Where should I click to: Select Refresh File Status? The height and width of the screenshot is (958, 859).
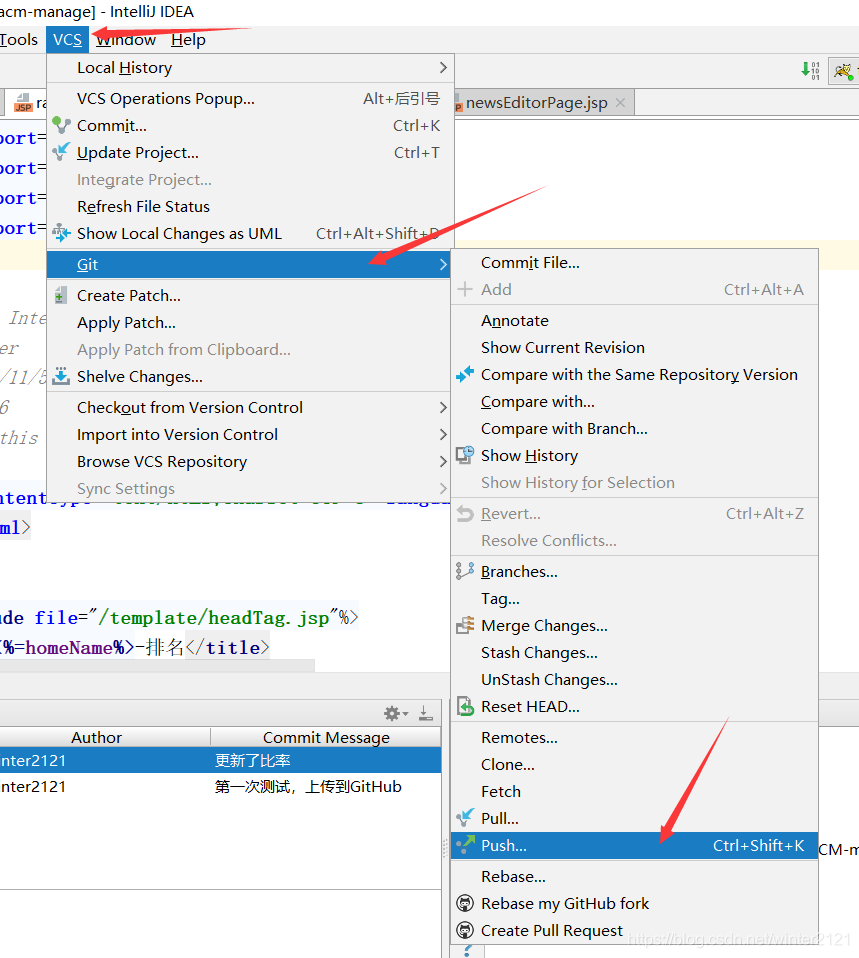click(143, 207)
